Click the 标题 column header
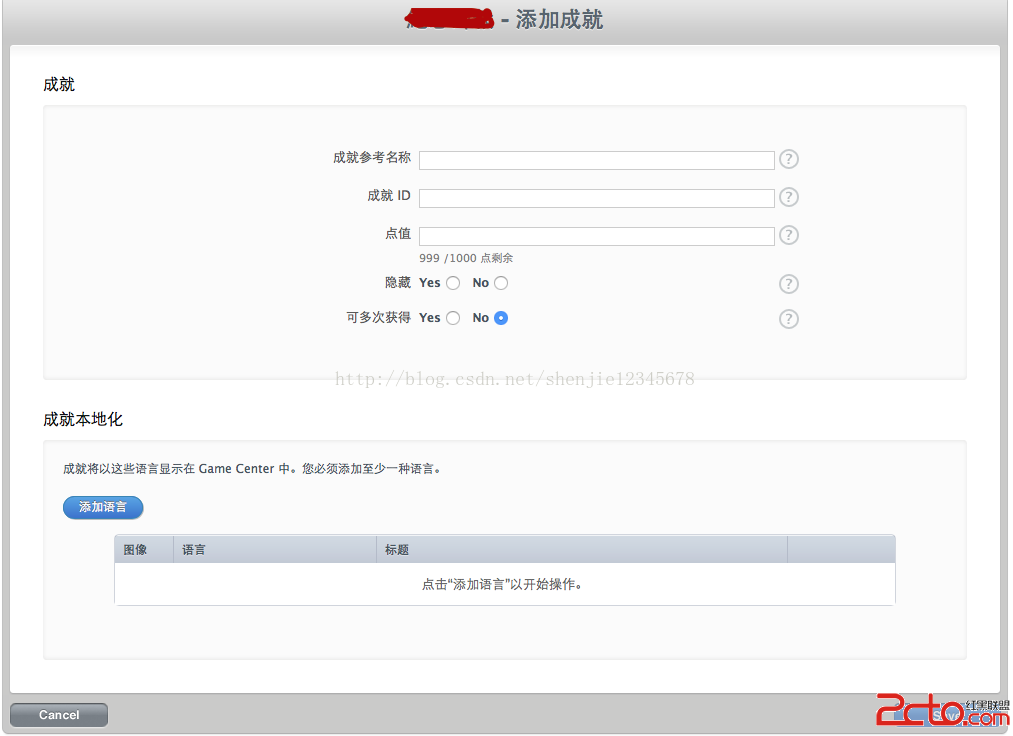Image resolution: width=1013 pixels, height=736 pixels. coord(581,549)
